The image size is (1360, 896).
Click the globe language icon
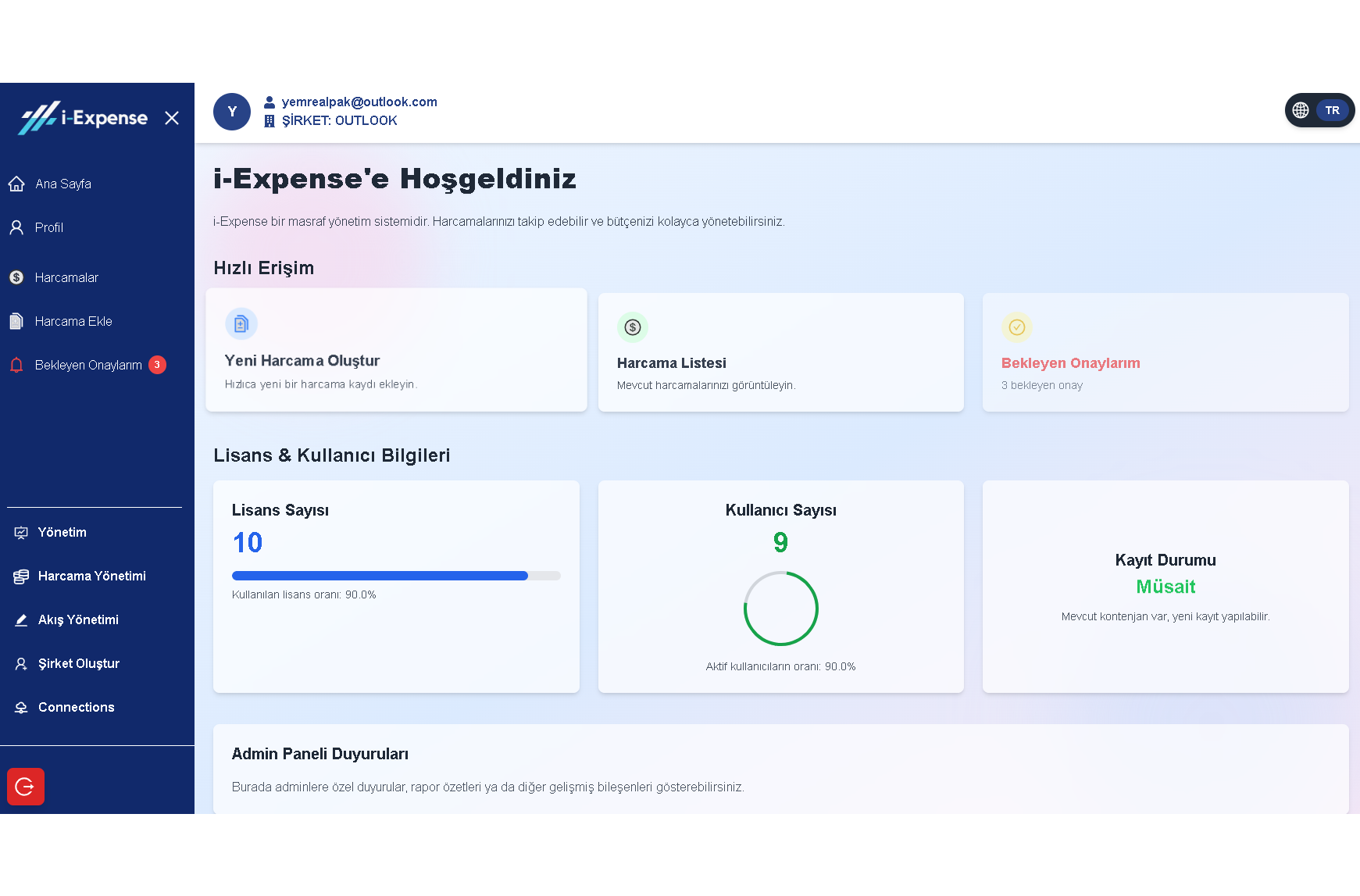pyautogui.click(x=1301, y=110)
